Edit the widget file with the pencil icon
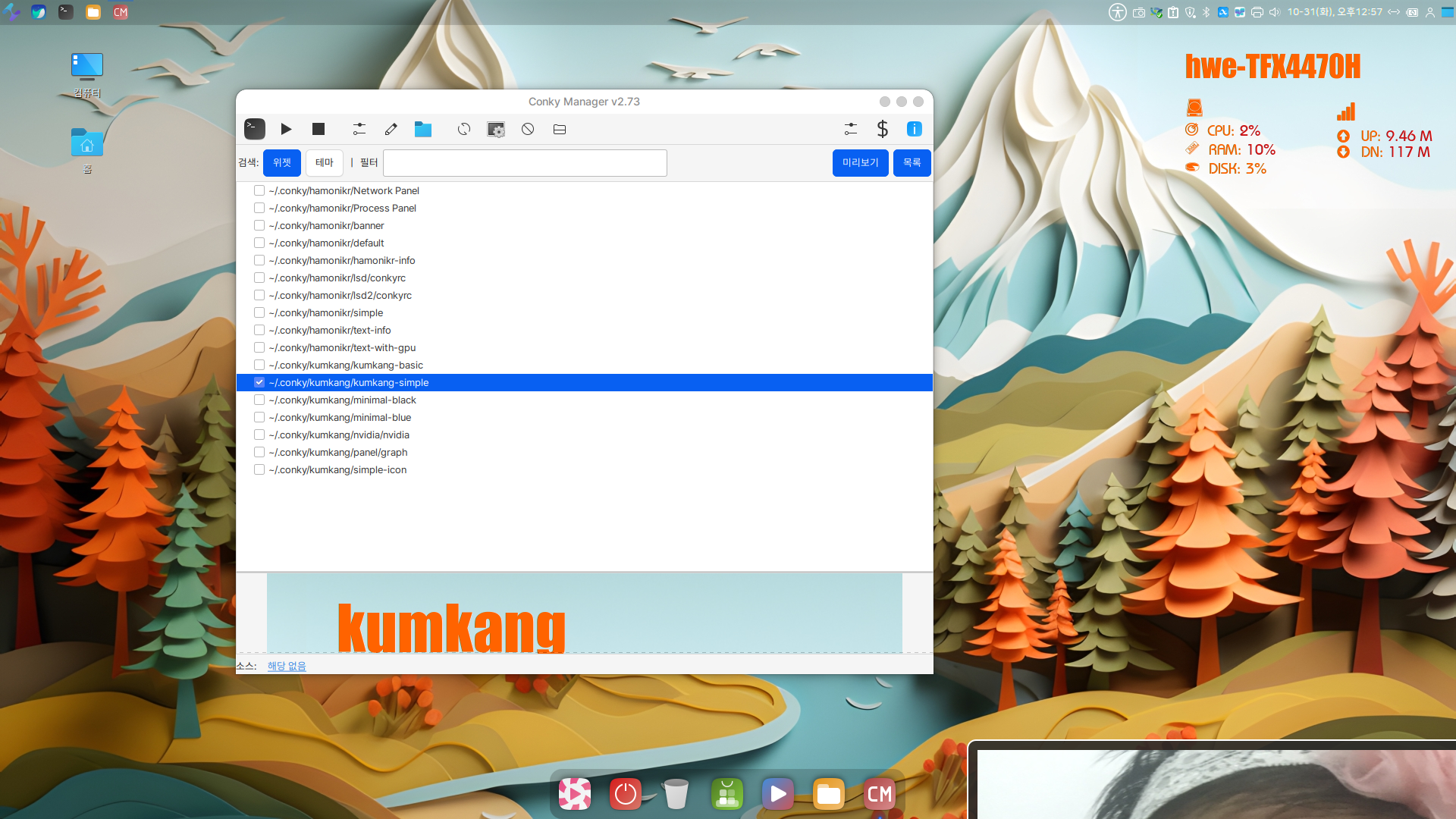 tap(391, 129)
